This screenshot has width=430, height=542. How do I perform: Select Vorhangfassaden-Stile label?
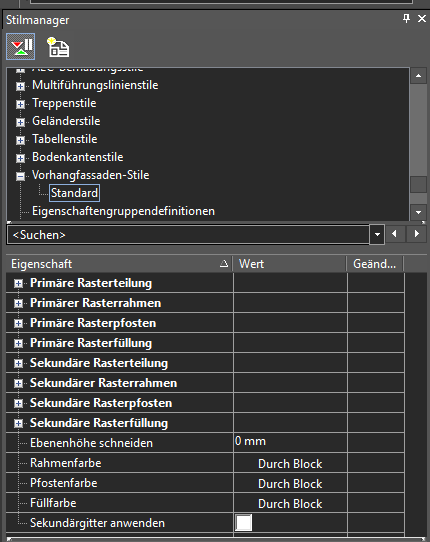tap(91, 175)
